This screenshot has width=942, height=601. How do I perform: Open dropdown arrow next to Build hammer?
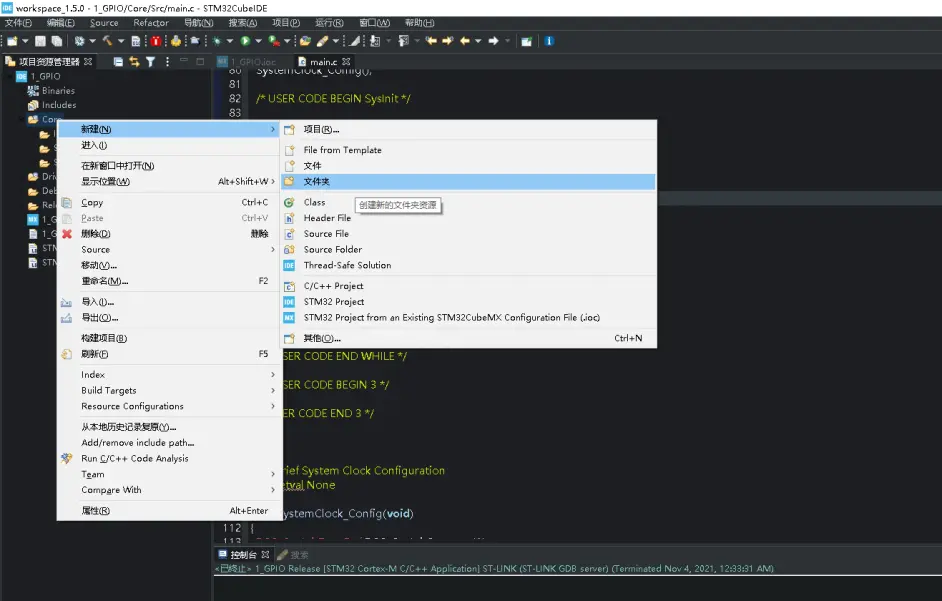tap(121, 41)
